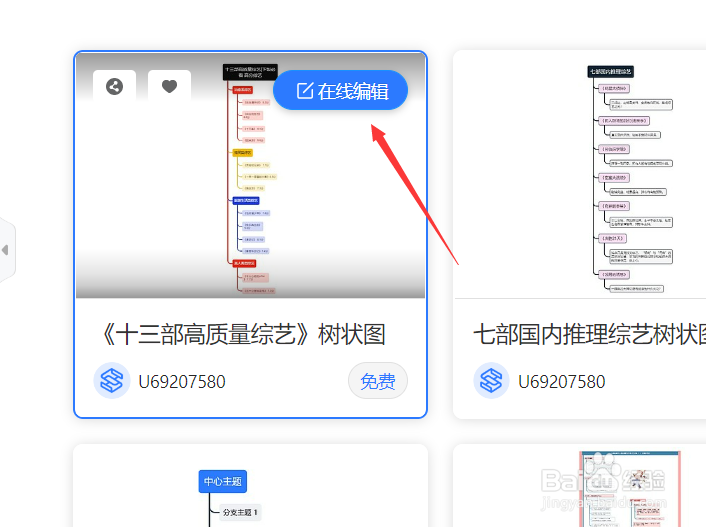Click username U69207580 under 十三部高质量综艺

182,382
